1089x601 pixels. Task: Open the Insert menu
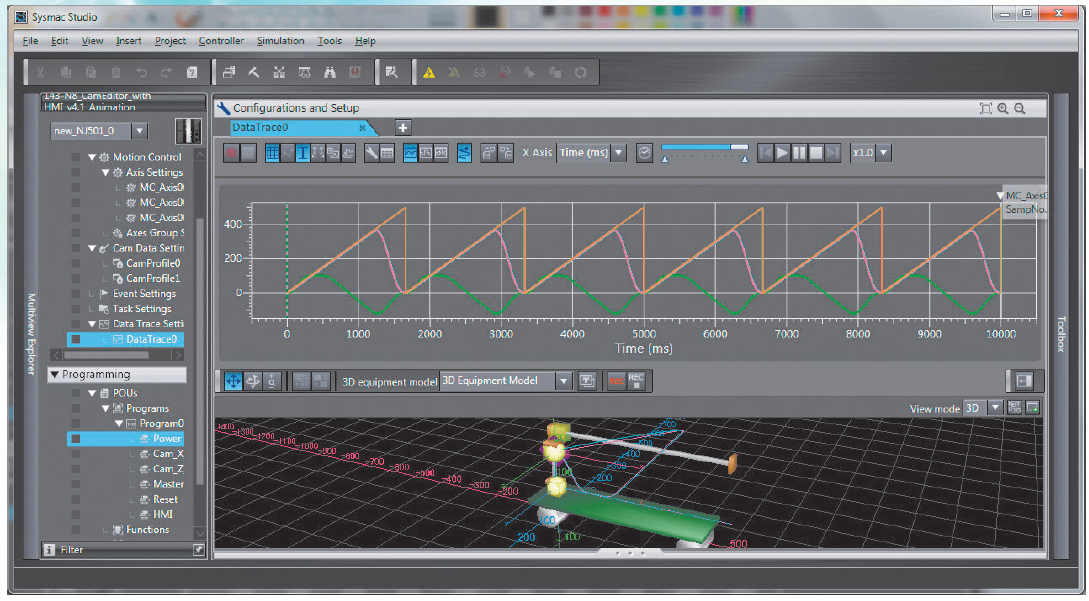(x=128, y=41)
